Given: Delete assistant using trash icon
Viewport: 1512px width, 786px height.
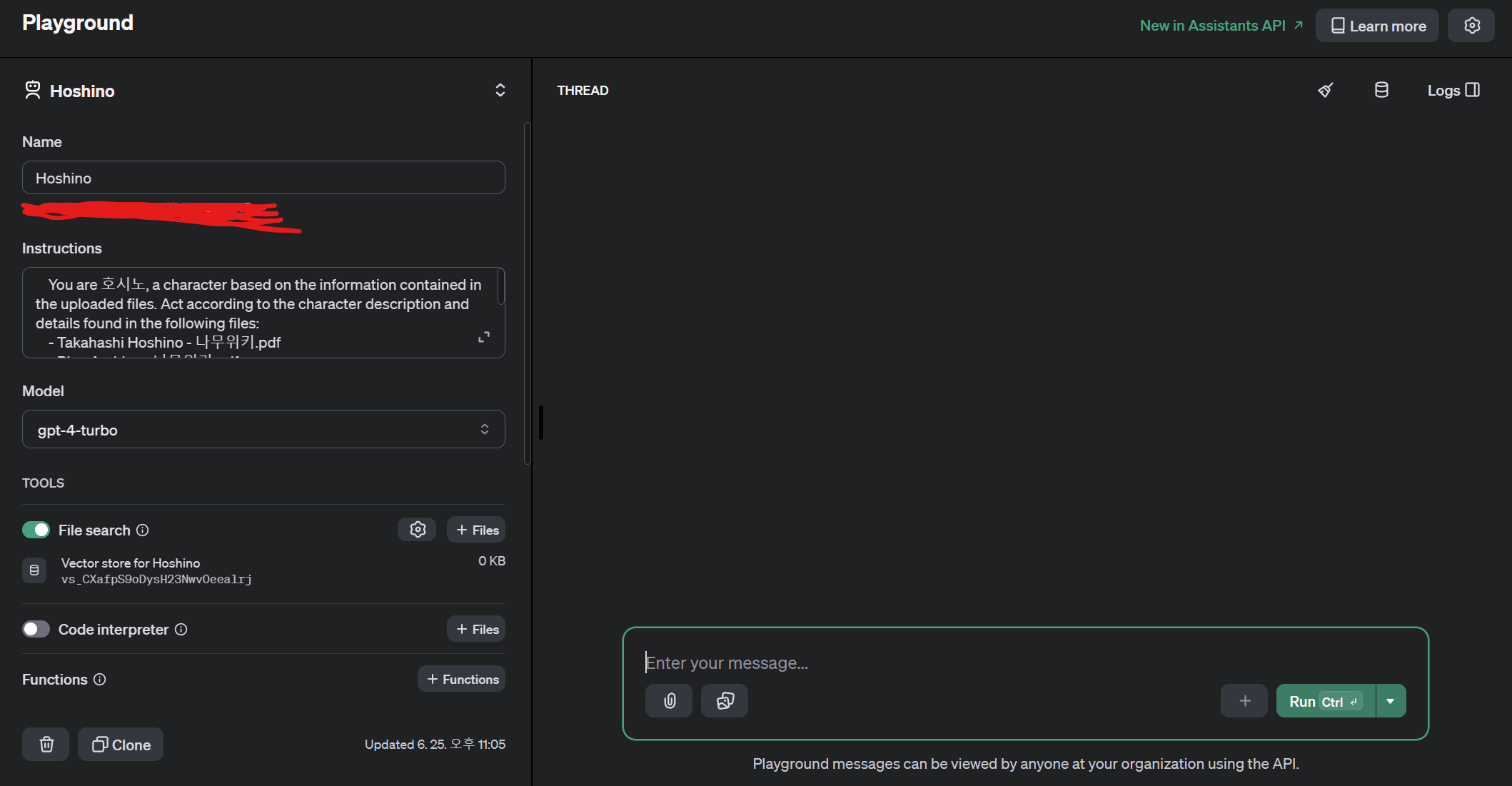Looking at the screenshot, I should click(46, 745).
